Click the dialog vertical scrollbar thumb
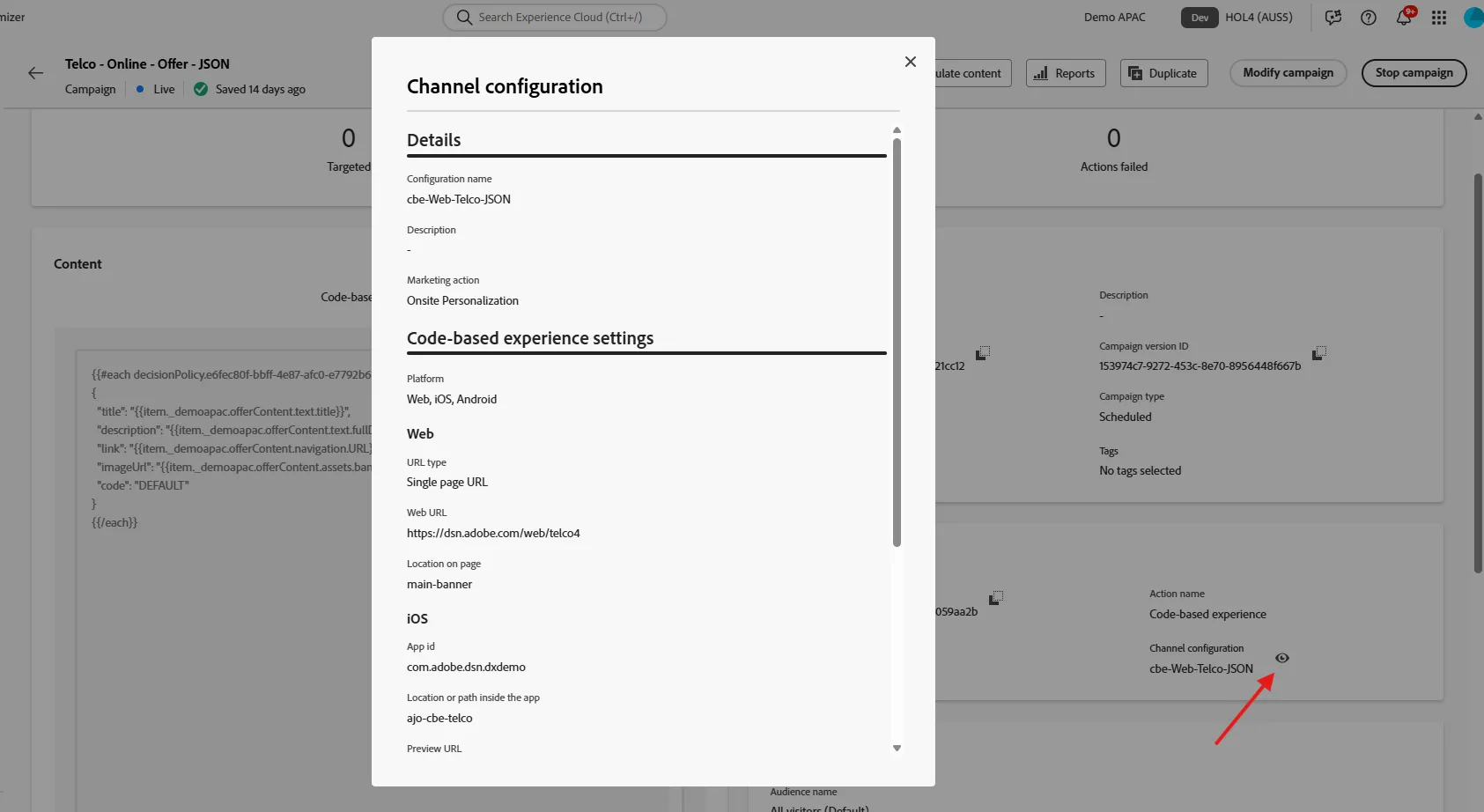Image resolution: width=1484 pixels, height=812 pixels. [x=897, y=342]
